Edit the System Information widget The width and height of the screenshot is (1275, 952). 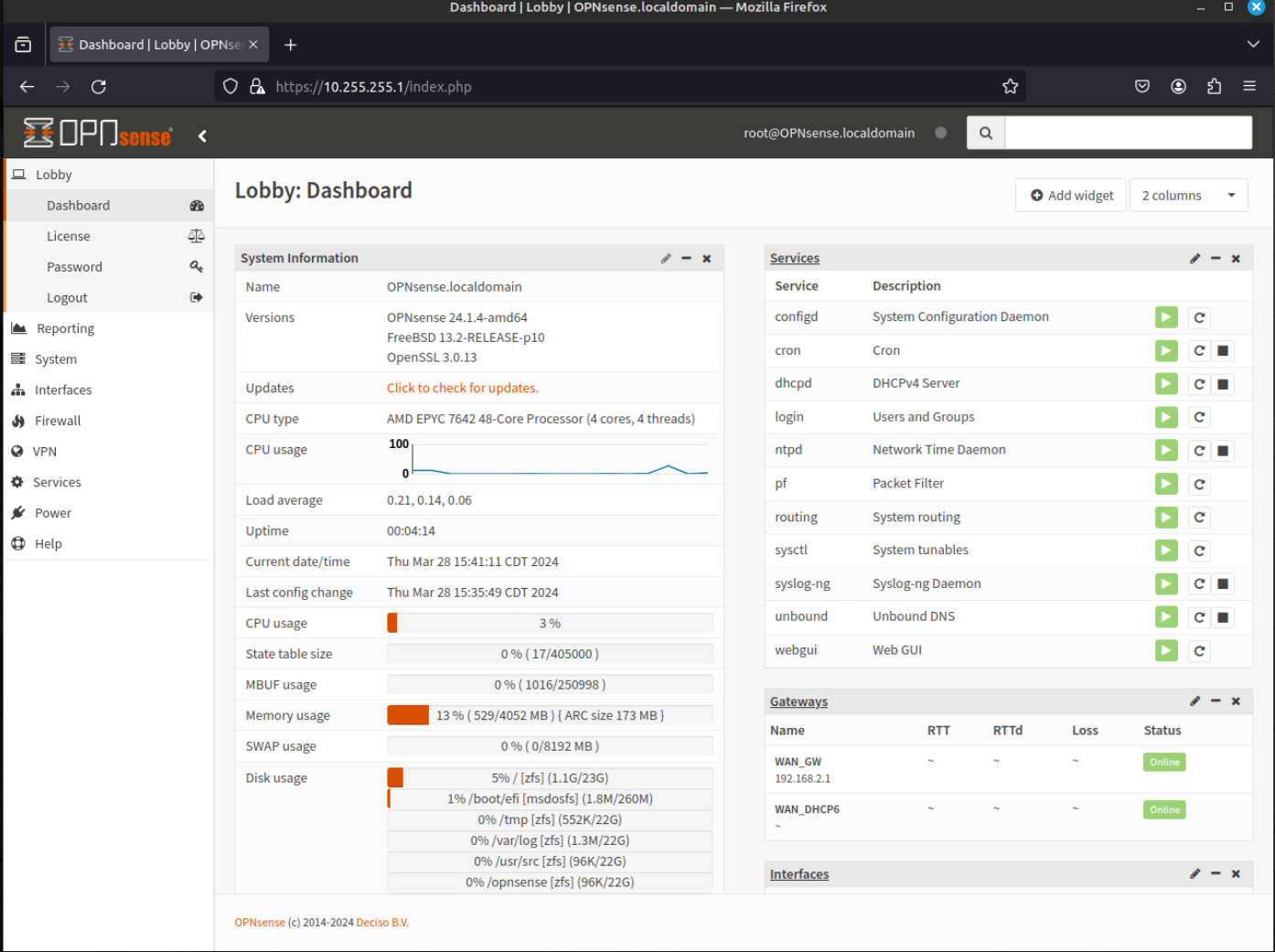pos(666,259)
